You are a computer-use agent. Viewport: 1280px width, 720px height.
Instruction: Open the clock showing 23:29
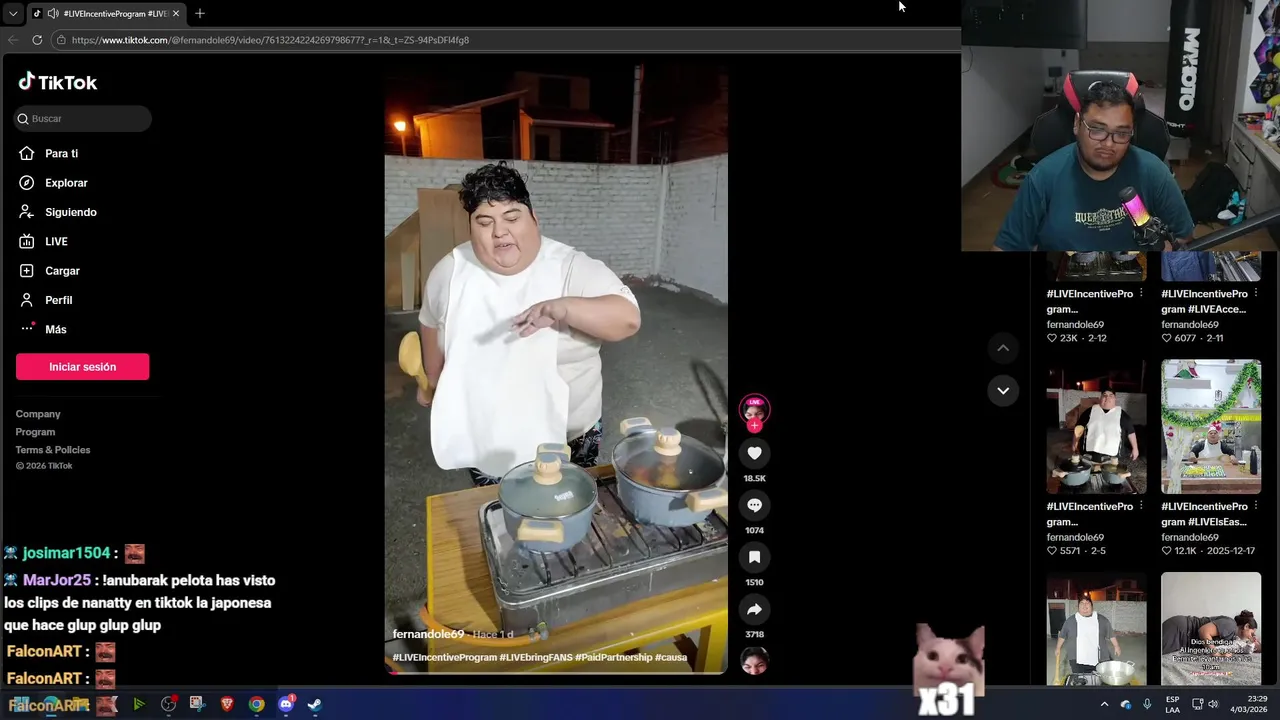[1249, 704]
